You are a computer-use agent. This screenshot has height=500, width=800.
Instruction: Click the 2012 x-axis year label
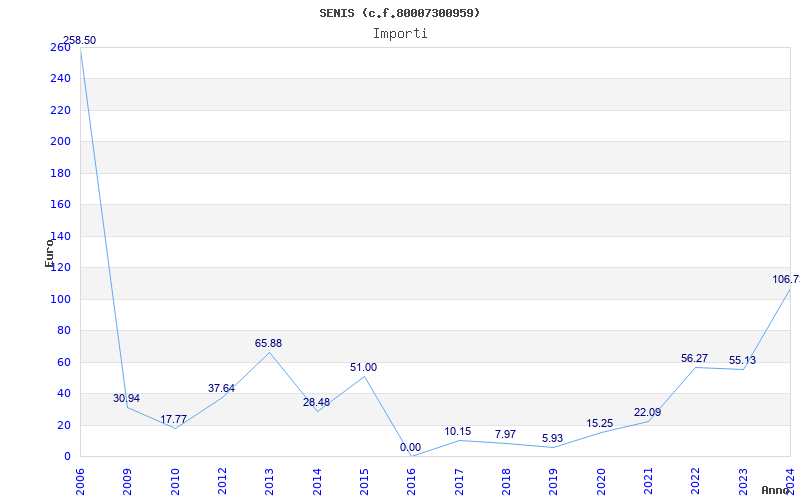coord(222,482)
